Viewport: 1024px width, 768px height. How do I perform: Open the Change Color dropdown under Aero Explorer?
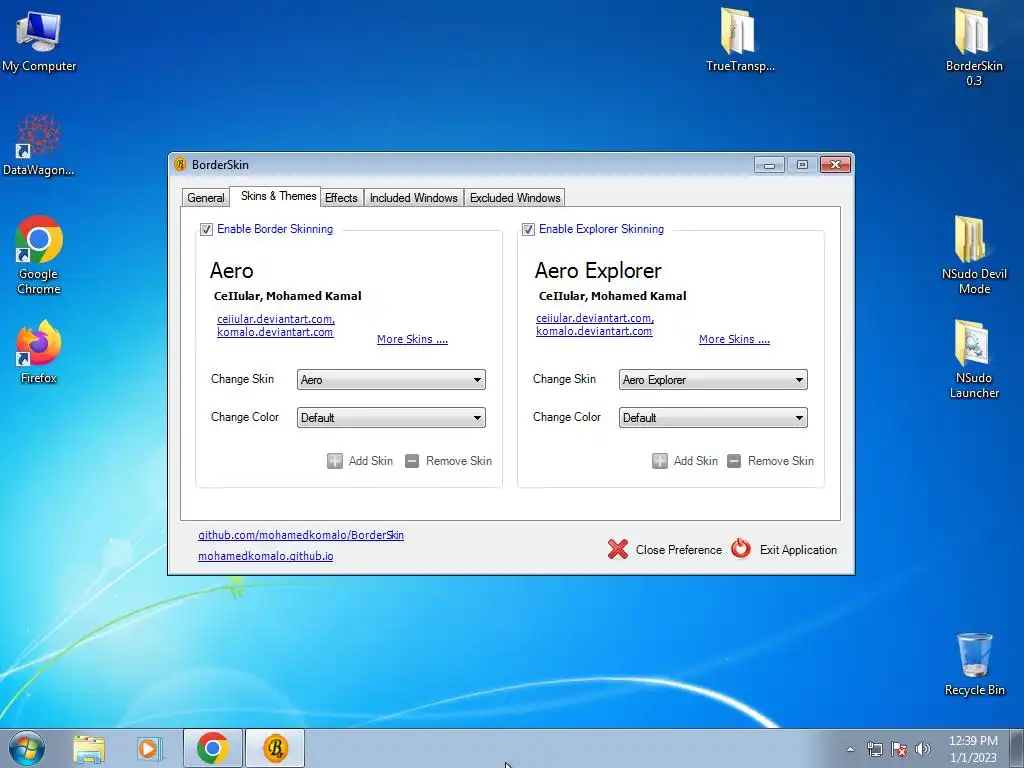coord(713,417)
